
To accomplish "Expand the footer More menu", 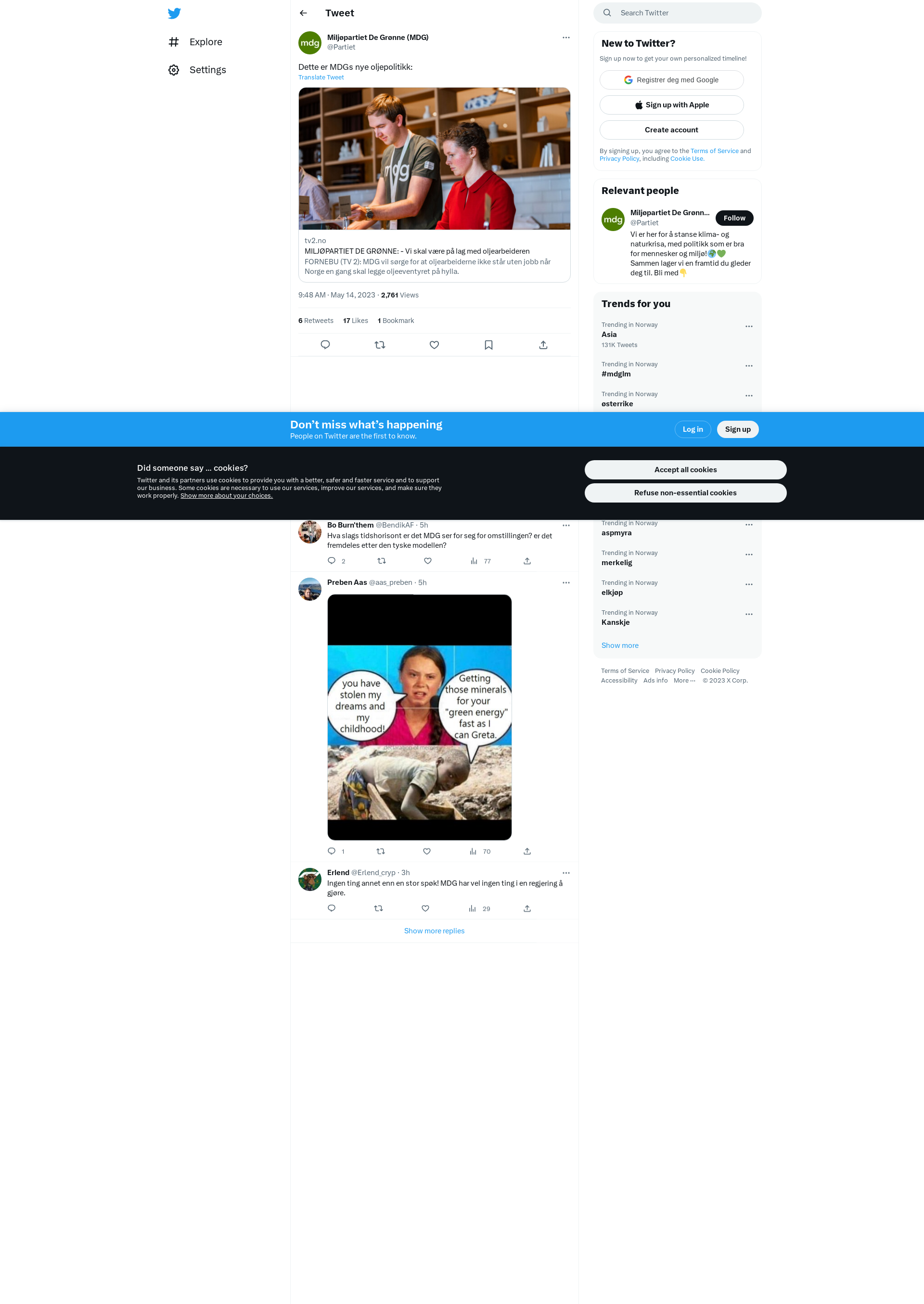I will (x=684, y=681).
